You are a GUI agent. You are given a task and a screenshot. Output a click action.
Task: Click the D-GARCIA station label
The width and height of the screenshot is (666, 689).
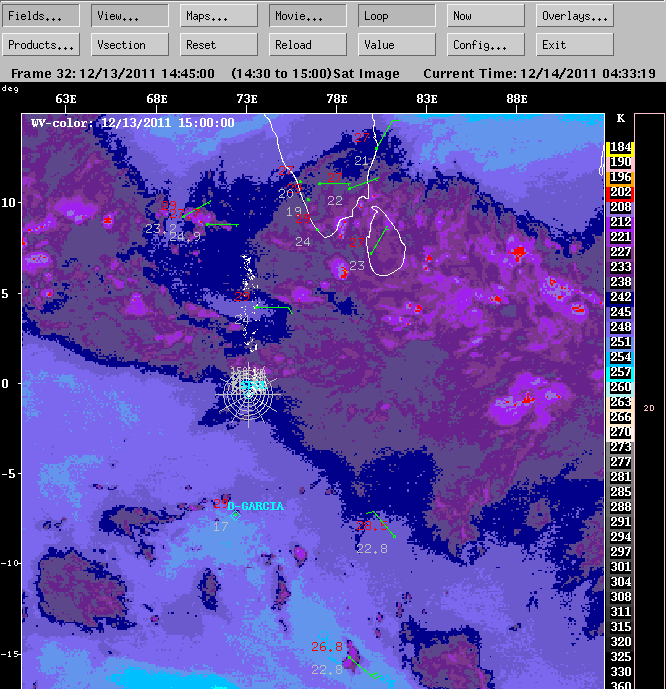pyautogui.click(x=255, y=506)
